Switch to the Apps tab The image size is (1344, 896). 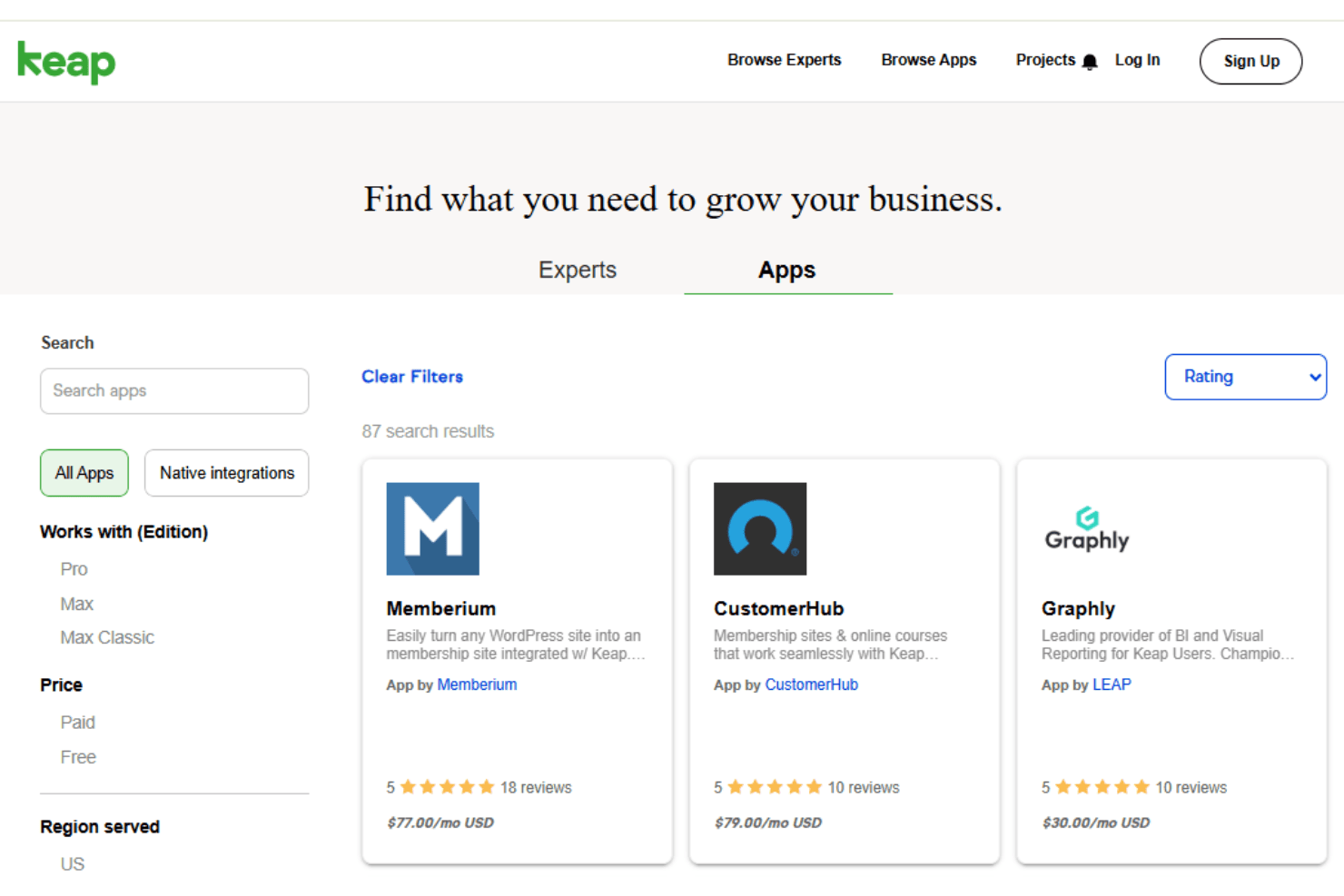pyautogui.click(x=787, y=270)
